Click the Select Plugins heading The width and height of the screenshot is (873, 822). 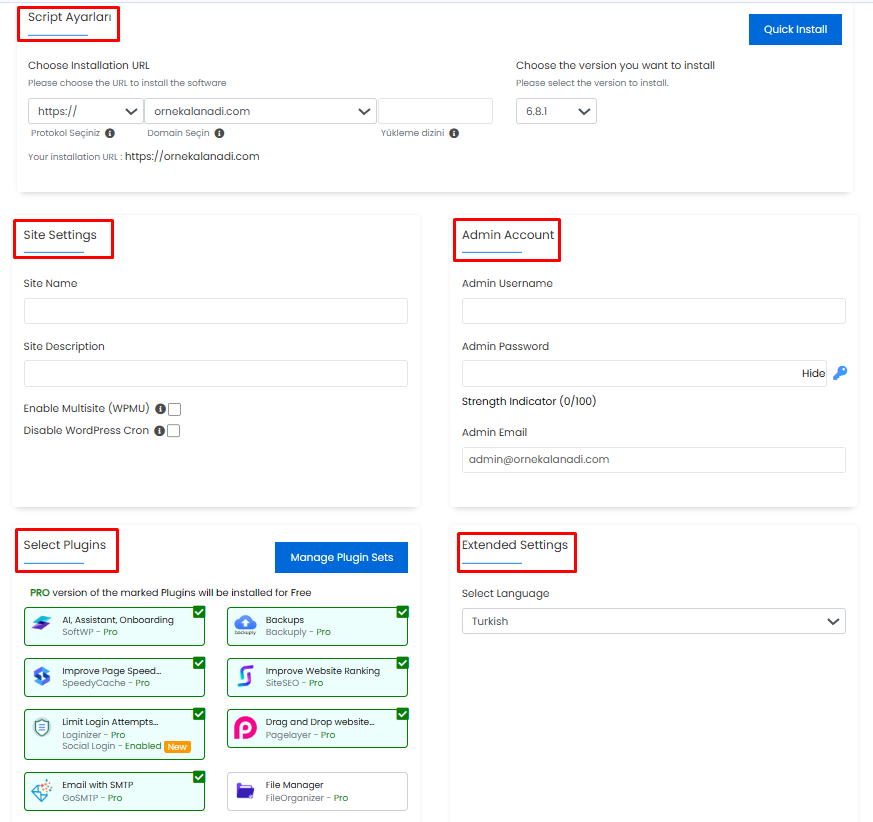(x=65, y=545)
